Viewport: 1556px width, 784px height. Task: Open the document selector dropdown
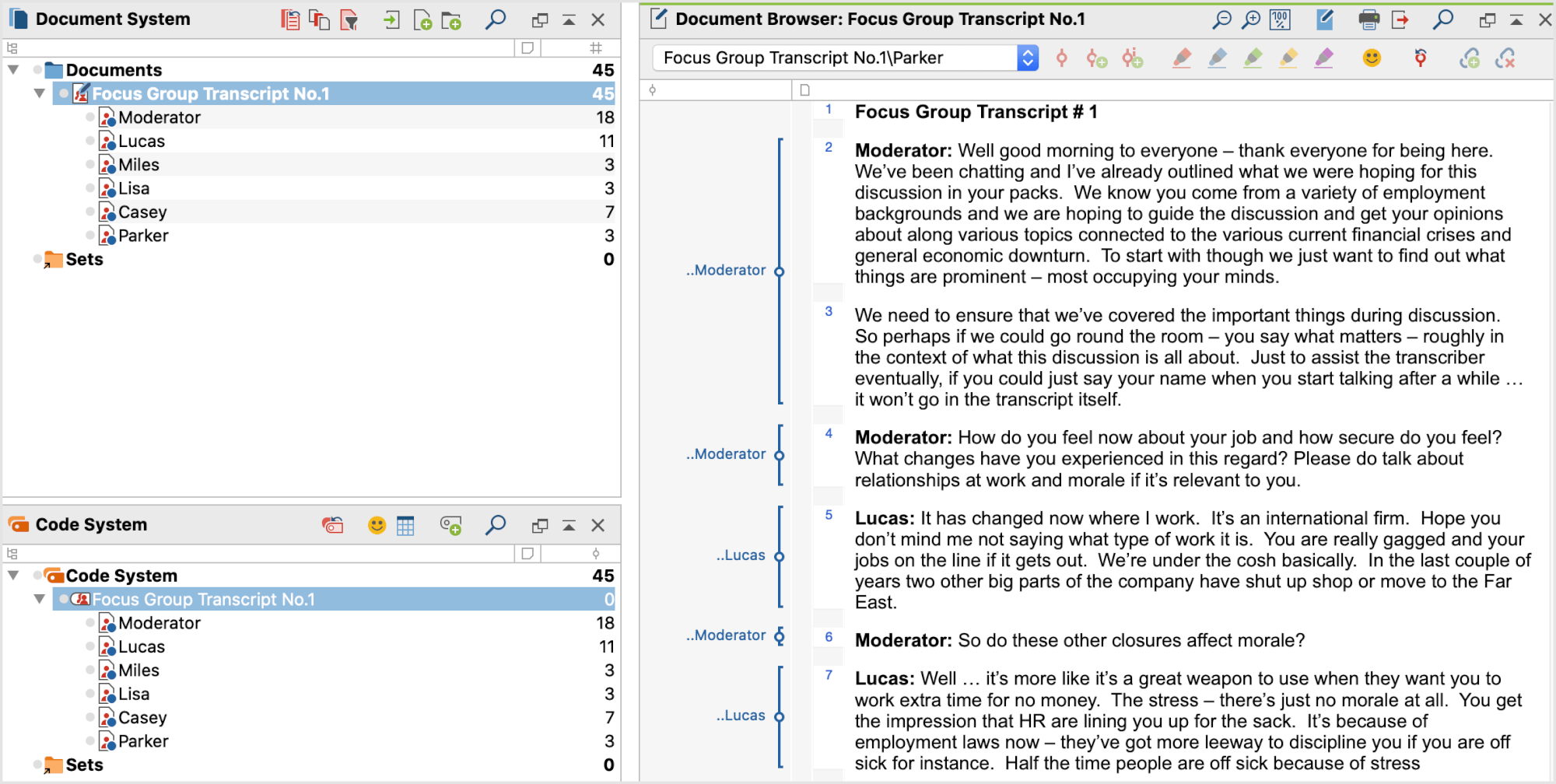click(1029, 58)
